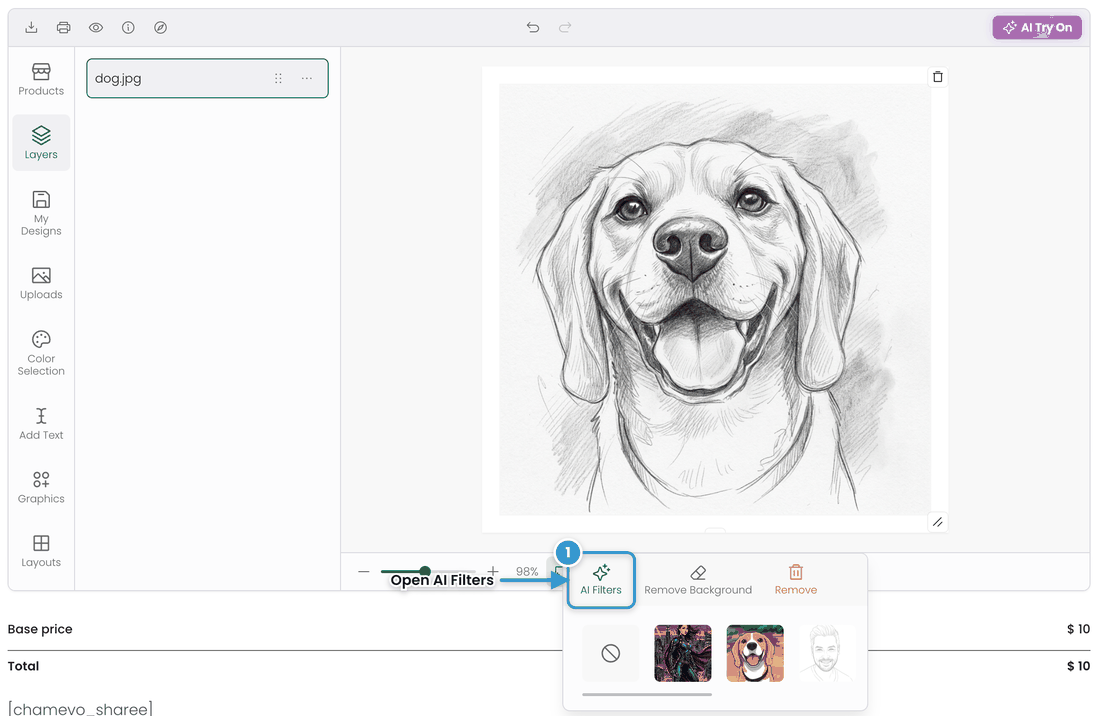The image size is (1100, 716).
Task: Open the AI Try On button
Action: pos(1037,27)
